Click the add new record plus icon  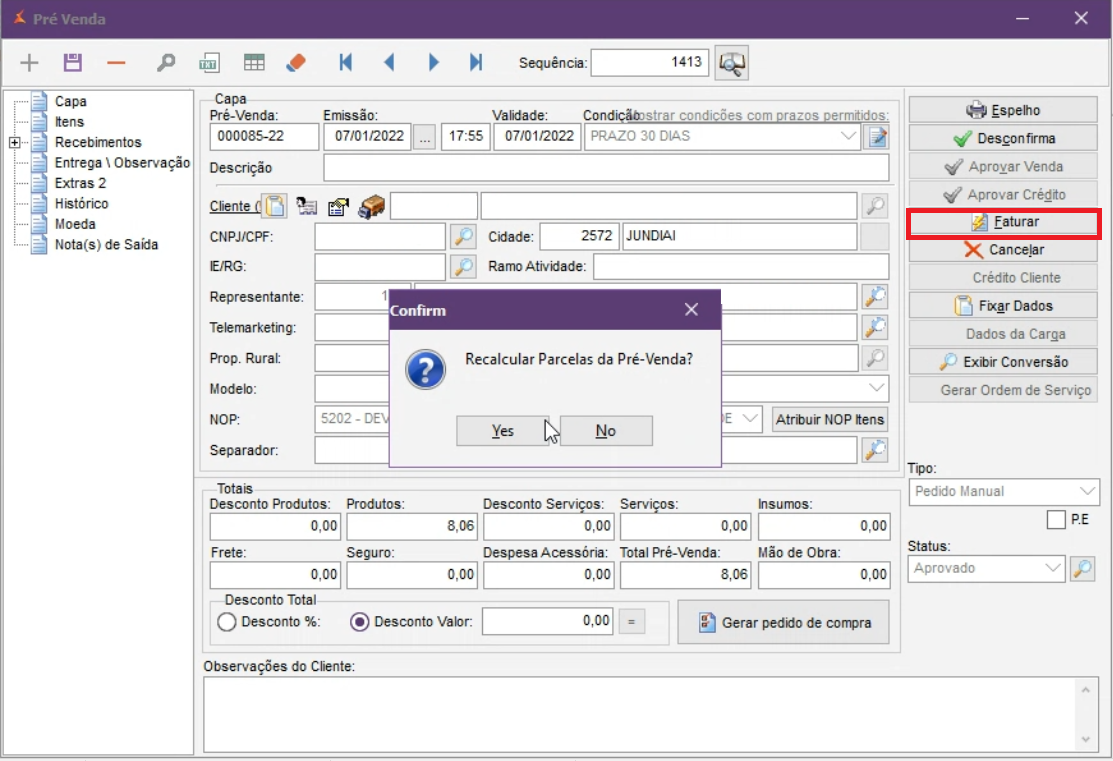[x=30, y=63]
